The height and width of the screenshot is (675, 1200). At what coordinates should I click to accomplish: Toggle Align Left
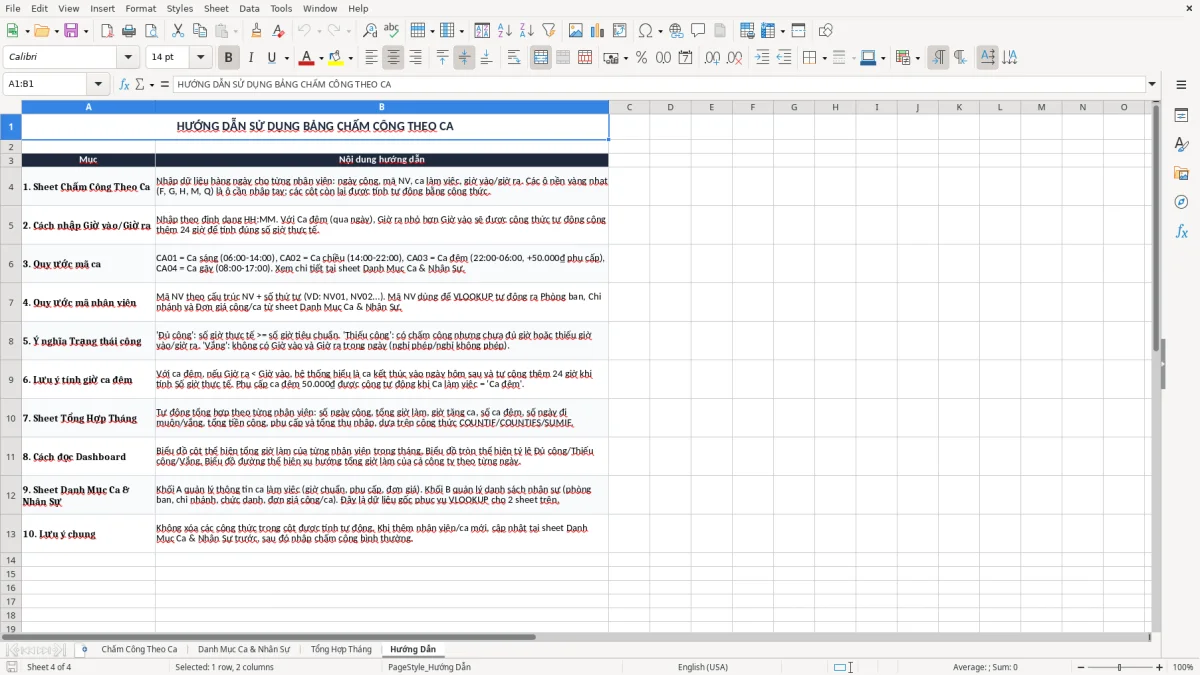(371, 58)
